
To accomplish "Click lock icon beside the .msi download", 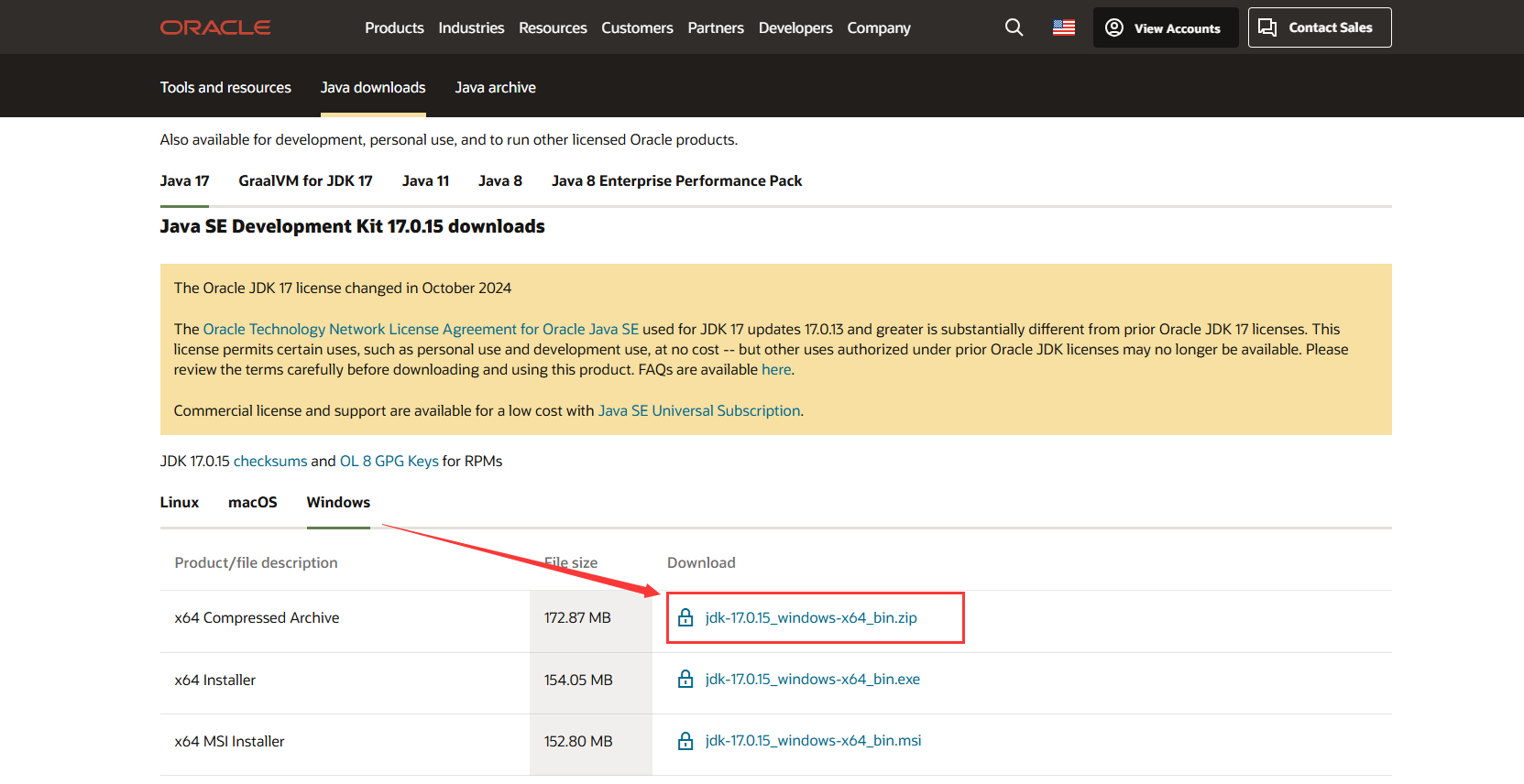I will pos(685,740).
